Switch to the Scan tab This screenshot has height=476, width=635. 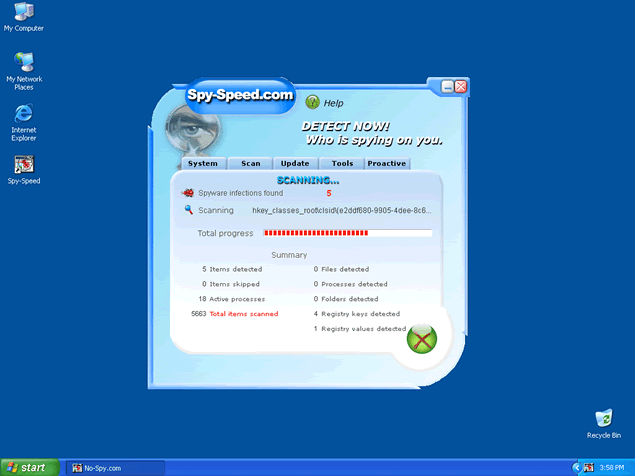250,163
